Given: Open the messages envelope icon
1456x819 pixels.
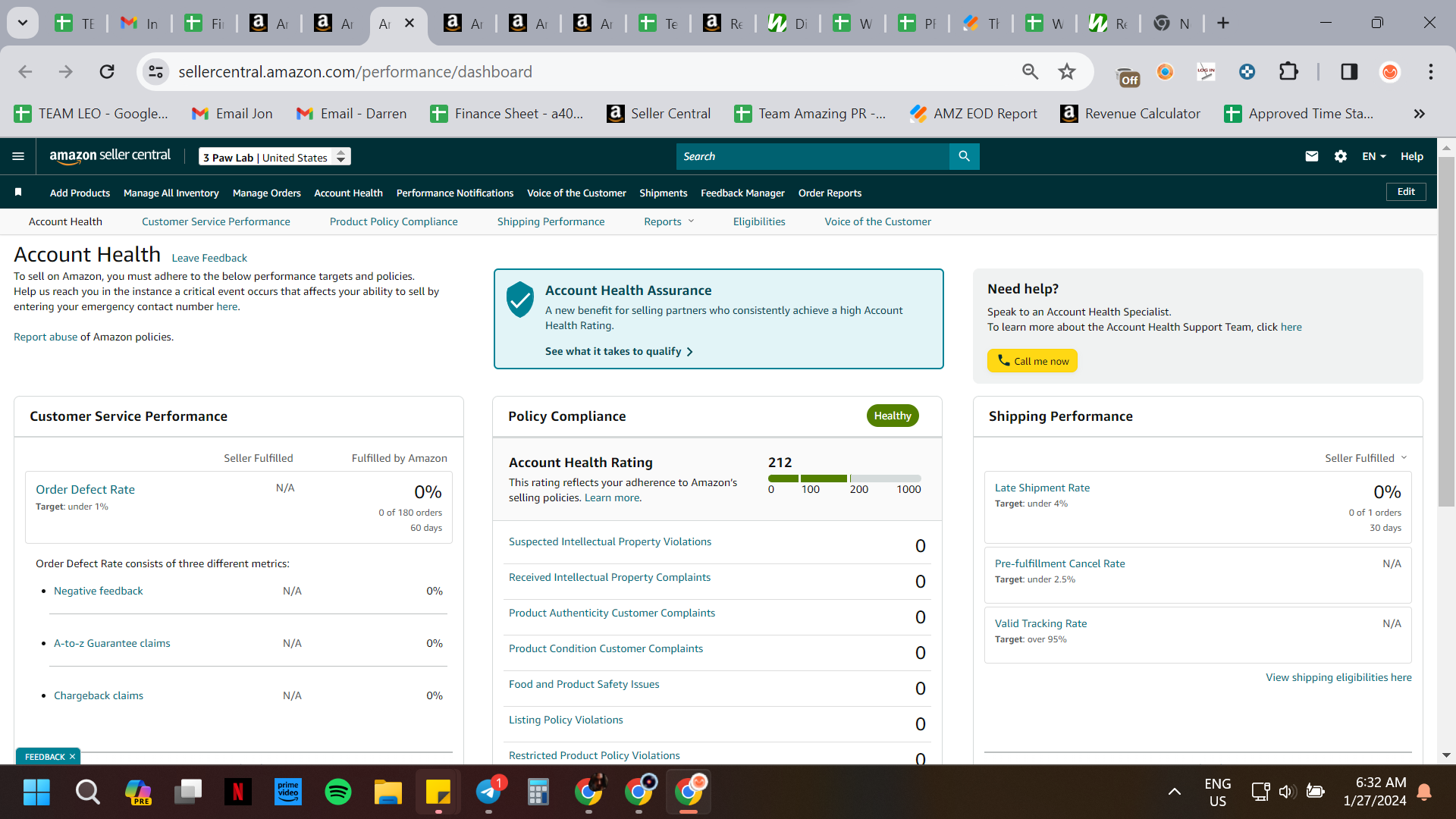Looking at the screenshot, I should coord(1312,156).
